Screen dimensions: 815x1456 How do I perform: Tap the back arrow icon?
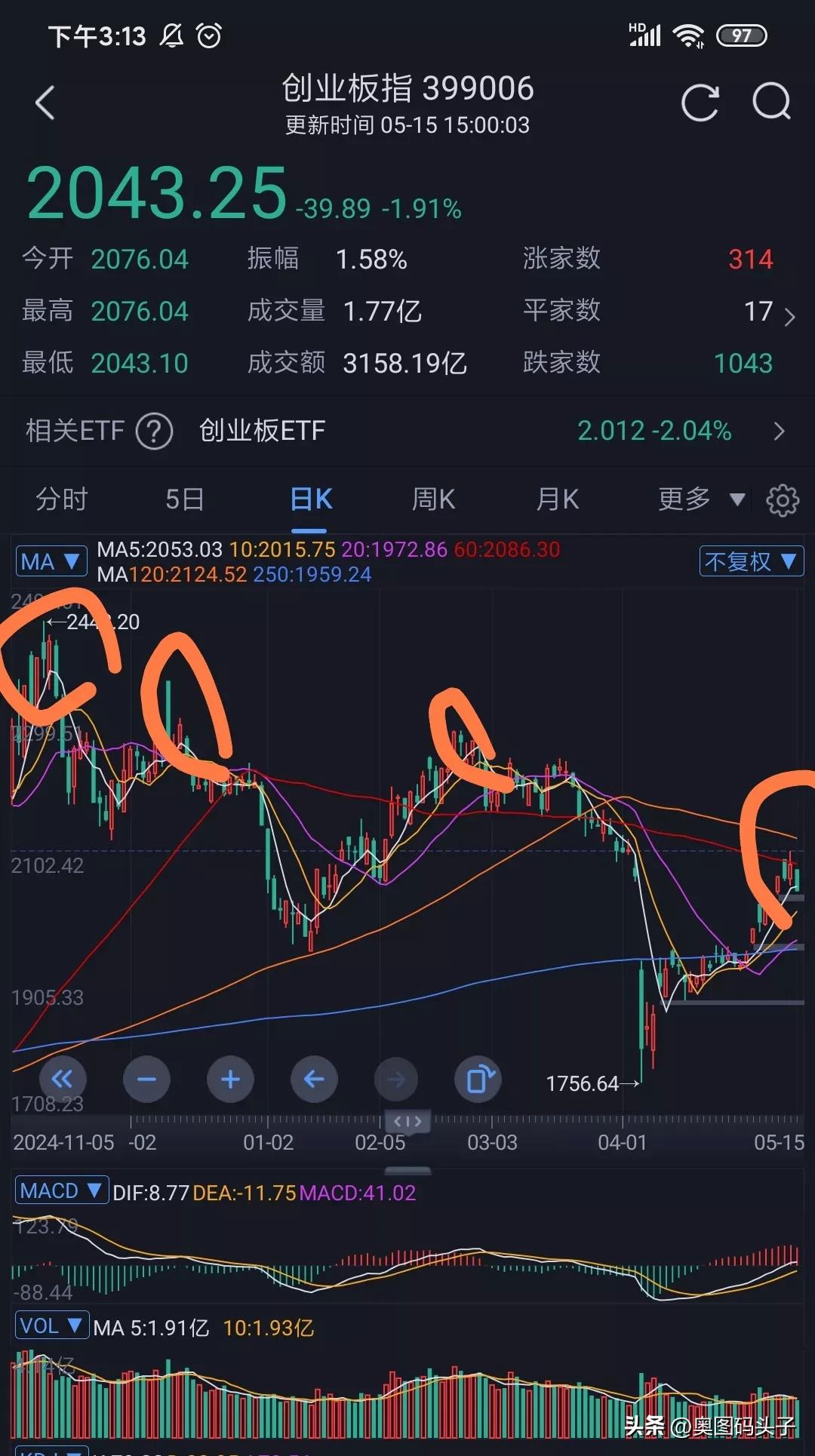click(x=45, y=103)
